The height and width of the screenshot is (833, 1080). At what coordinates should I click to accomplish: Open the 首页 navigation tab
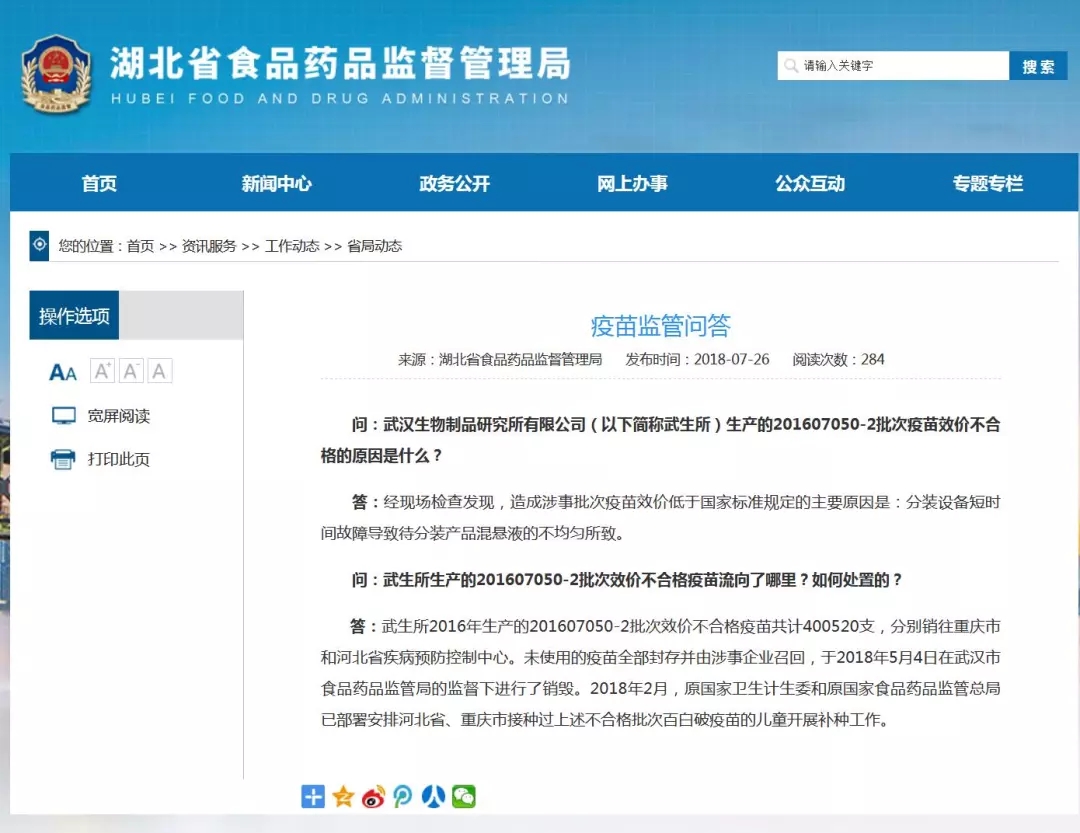99,183
